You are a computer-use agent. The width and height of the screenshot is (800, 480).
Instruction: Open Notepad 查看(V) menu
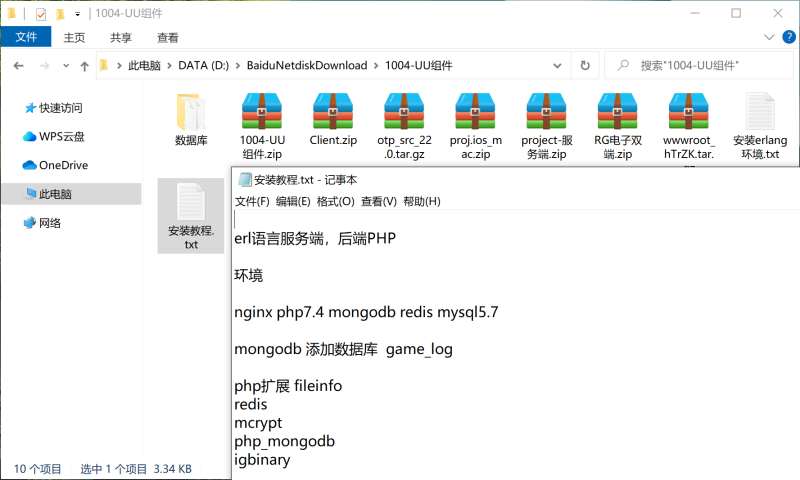[379, 201]
